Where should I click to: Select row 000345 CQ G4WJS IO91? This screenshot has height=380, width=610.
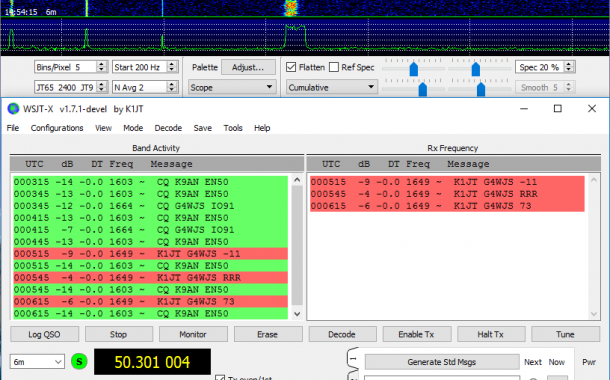(151, 206)
